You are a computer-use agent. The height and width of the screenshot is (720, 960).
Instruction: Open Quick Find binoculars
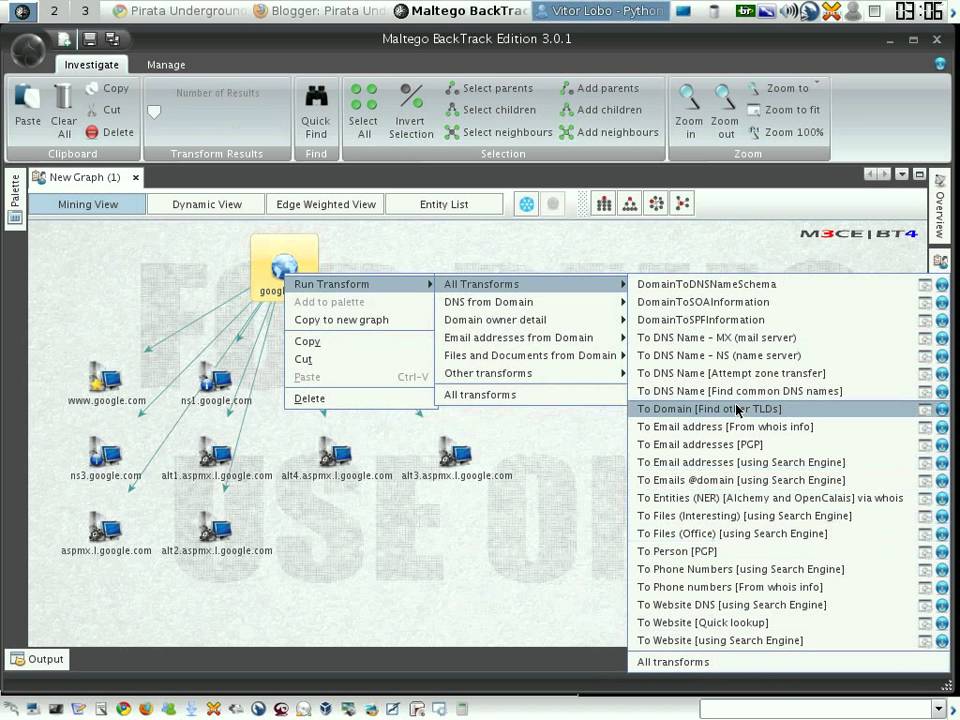point(316,98)
